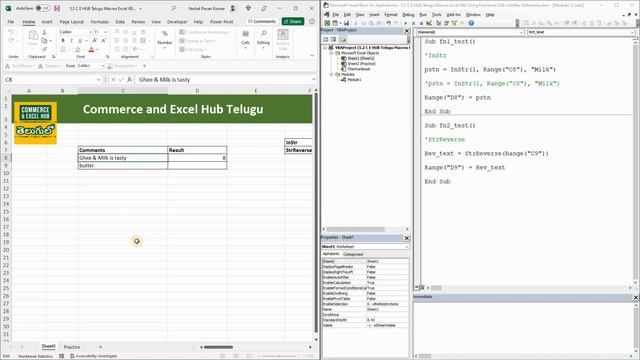The height and width of the screenshot is (360, 640).
Task: Expand the formula bar chevron
Action: pos(313,80)
